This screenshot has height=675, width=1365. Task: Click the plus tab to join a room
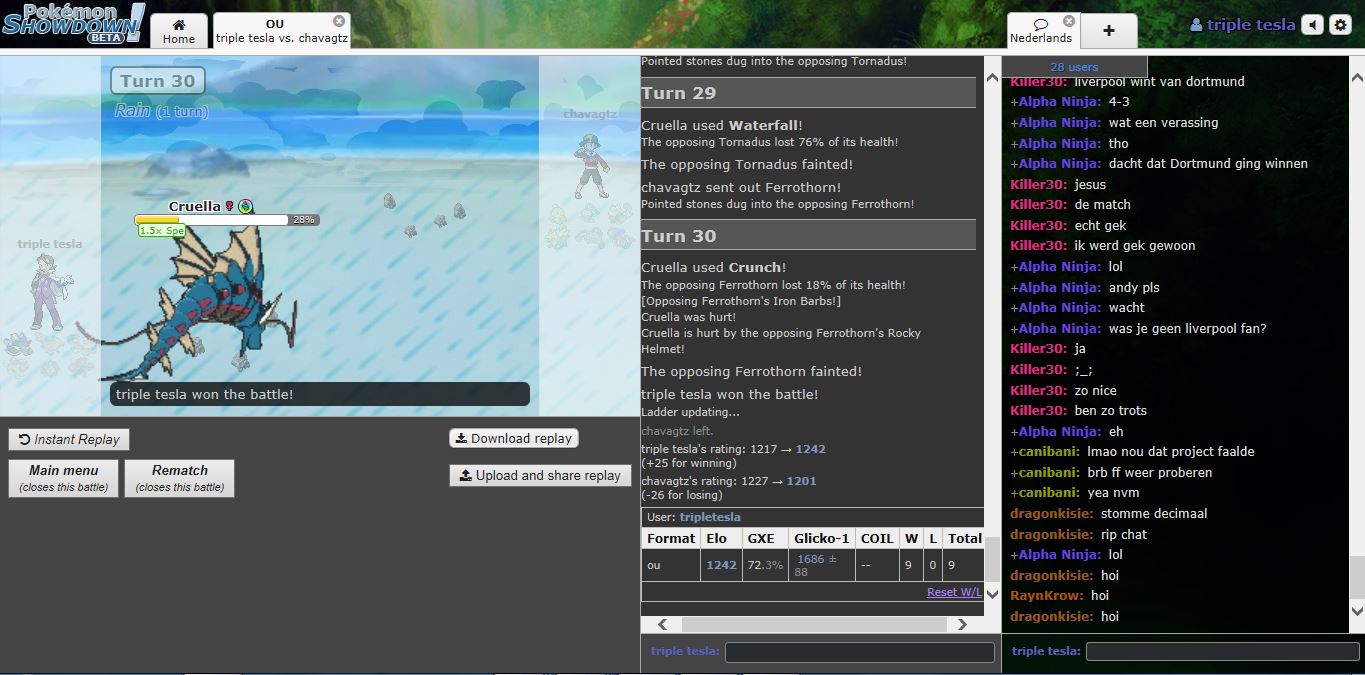point(1108,30)
